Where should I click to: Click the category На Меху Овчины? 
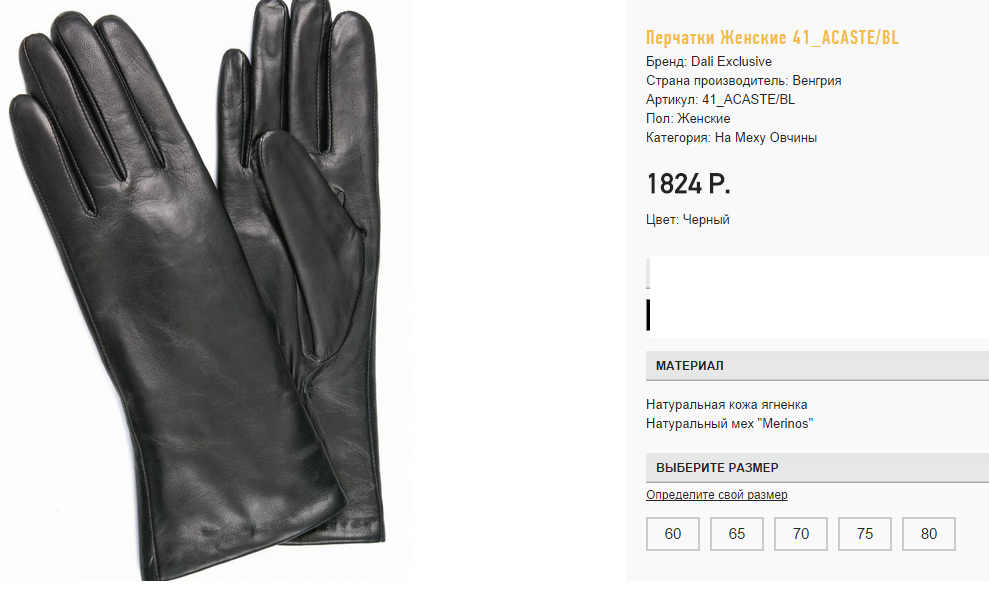click(766, 137)
